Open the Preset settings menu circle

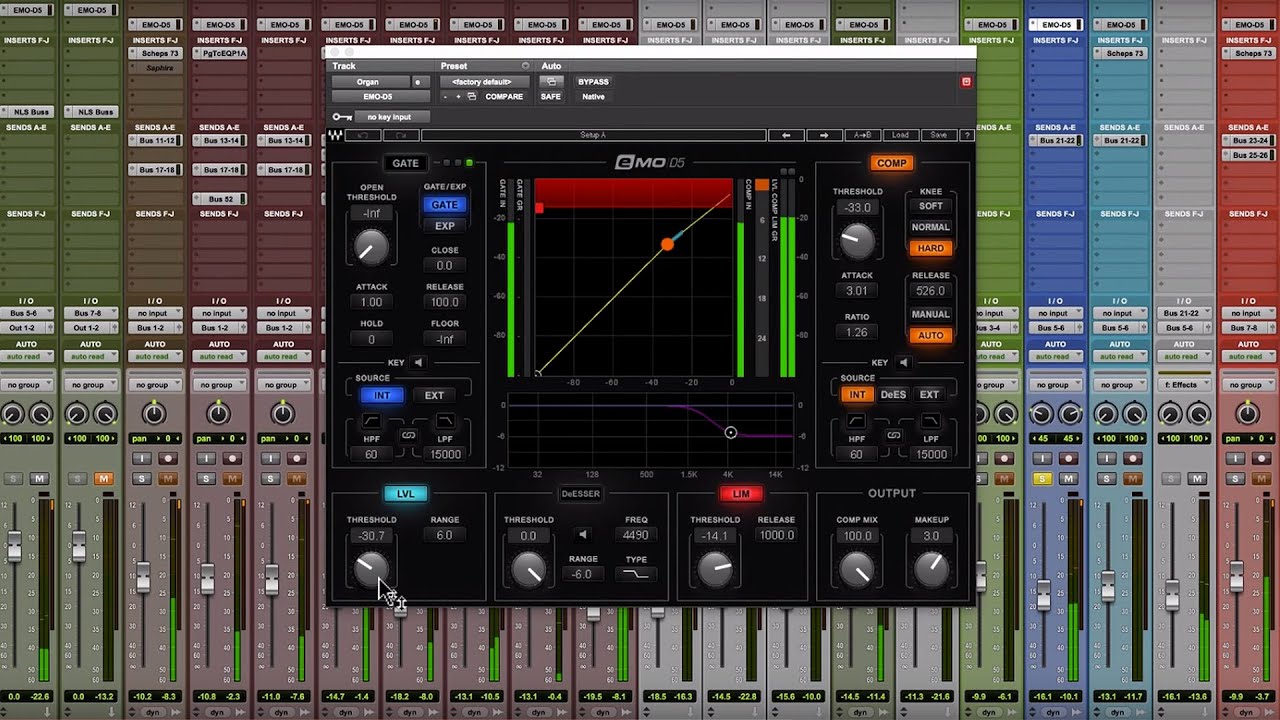click(525, 66)
